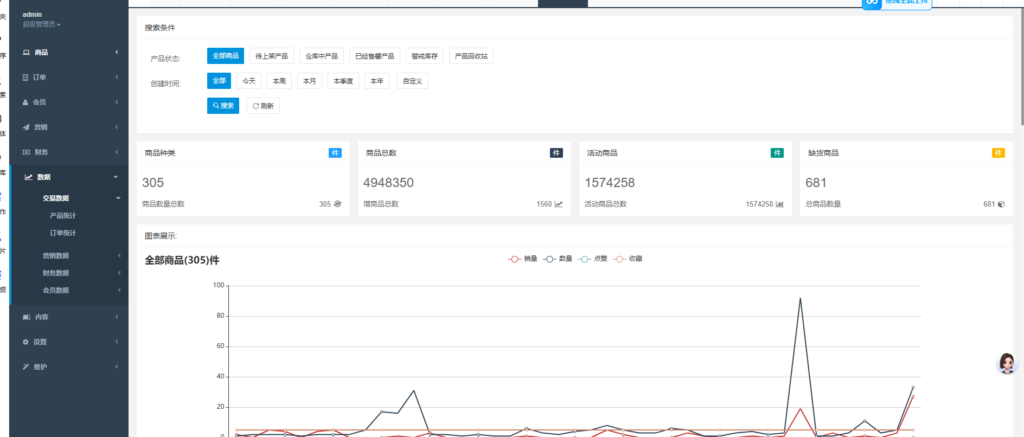Screen dimensions: 1024x437
Task: Click the dark 件 badge on 商品总数 card
Action: 556,153
